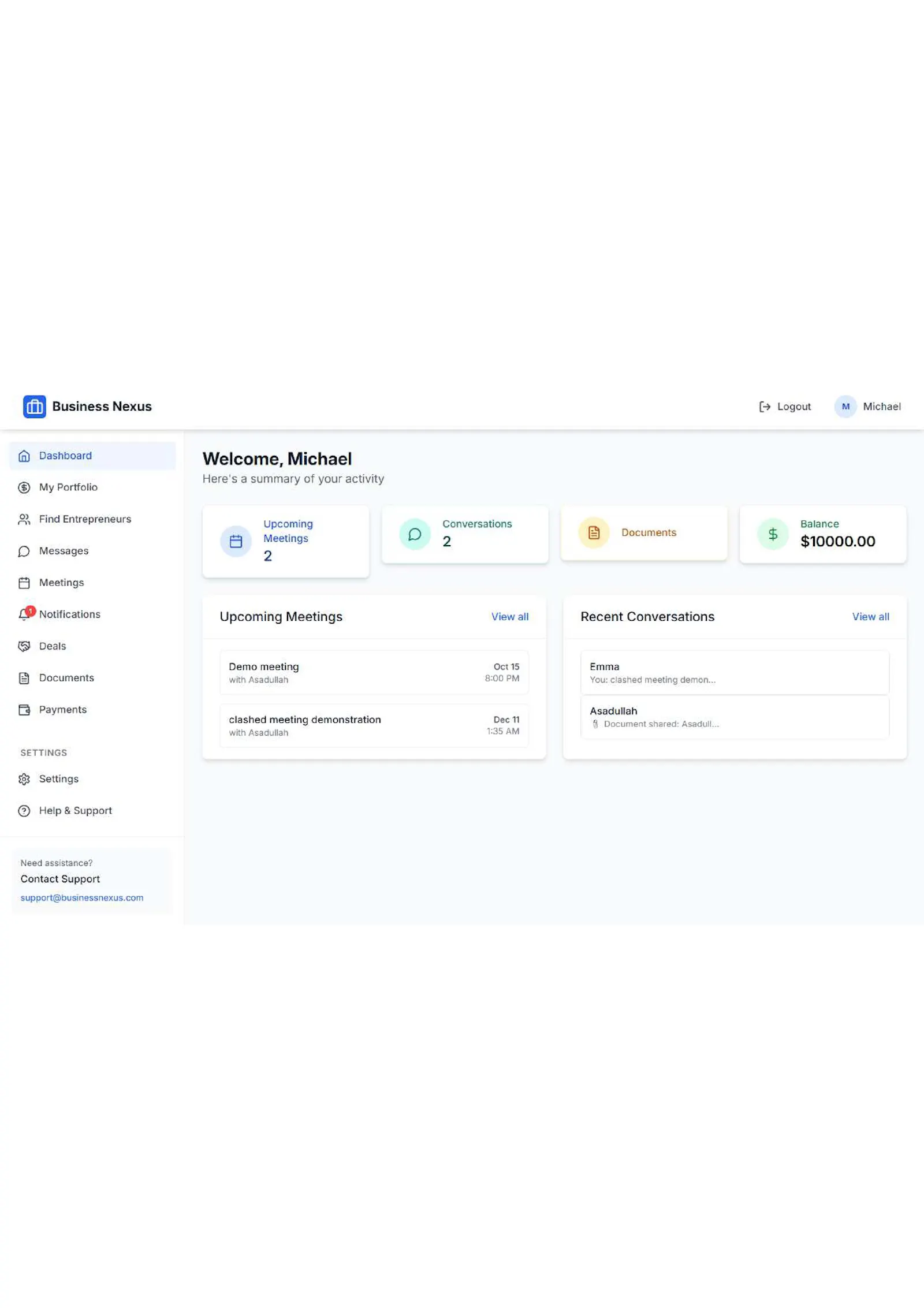Image resolution: width=924 pixels, height=1308 pixels.
Task: Click the Logout arrow icon
Action: [x=765, y=407]
